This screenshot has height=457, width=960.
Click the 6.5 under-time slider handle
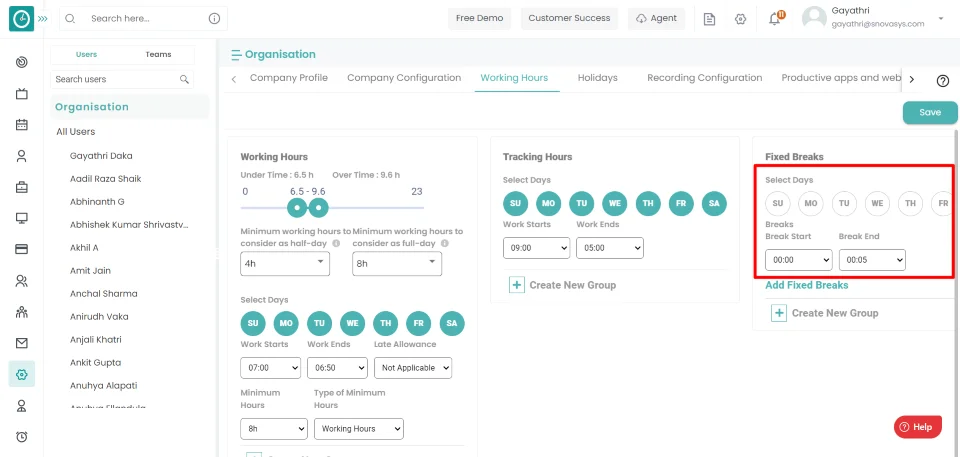(297, 208)
